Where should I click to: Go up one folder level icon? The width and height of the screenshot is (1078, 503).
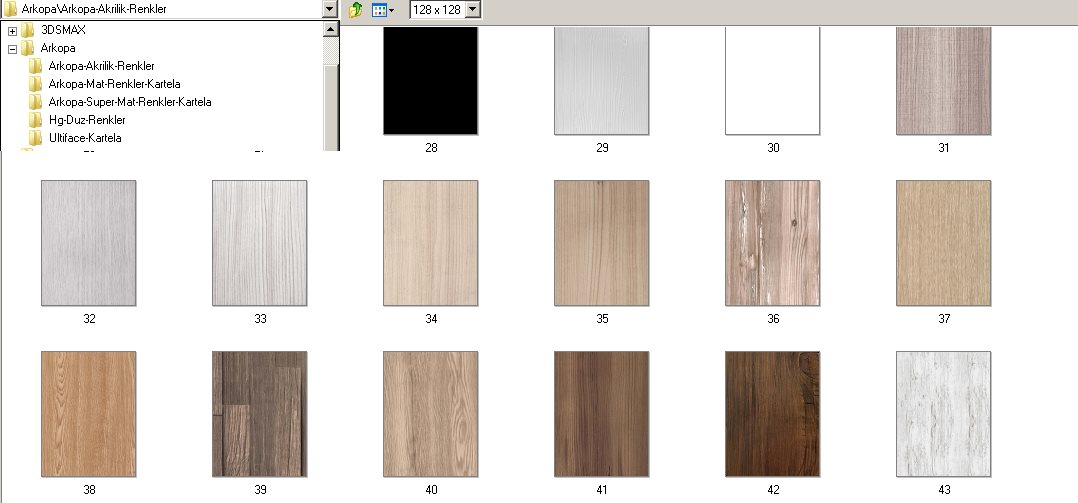click(x=356, y=10)
